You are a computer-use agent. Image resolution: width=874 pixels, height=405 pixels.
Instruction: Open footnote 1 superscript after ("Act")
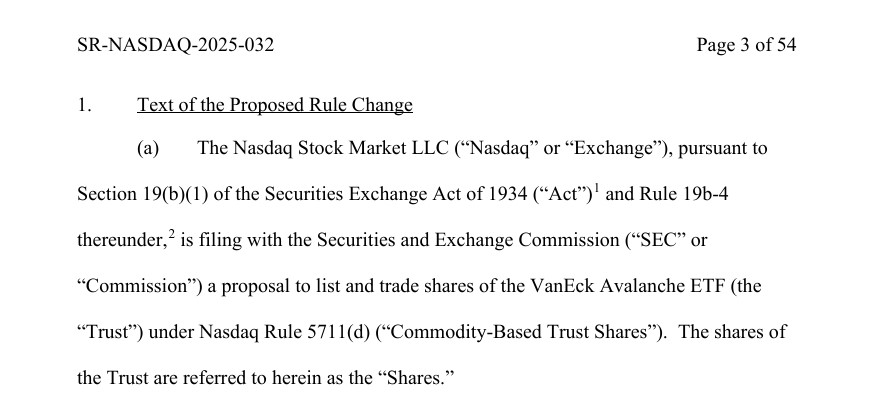596,187
